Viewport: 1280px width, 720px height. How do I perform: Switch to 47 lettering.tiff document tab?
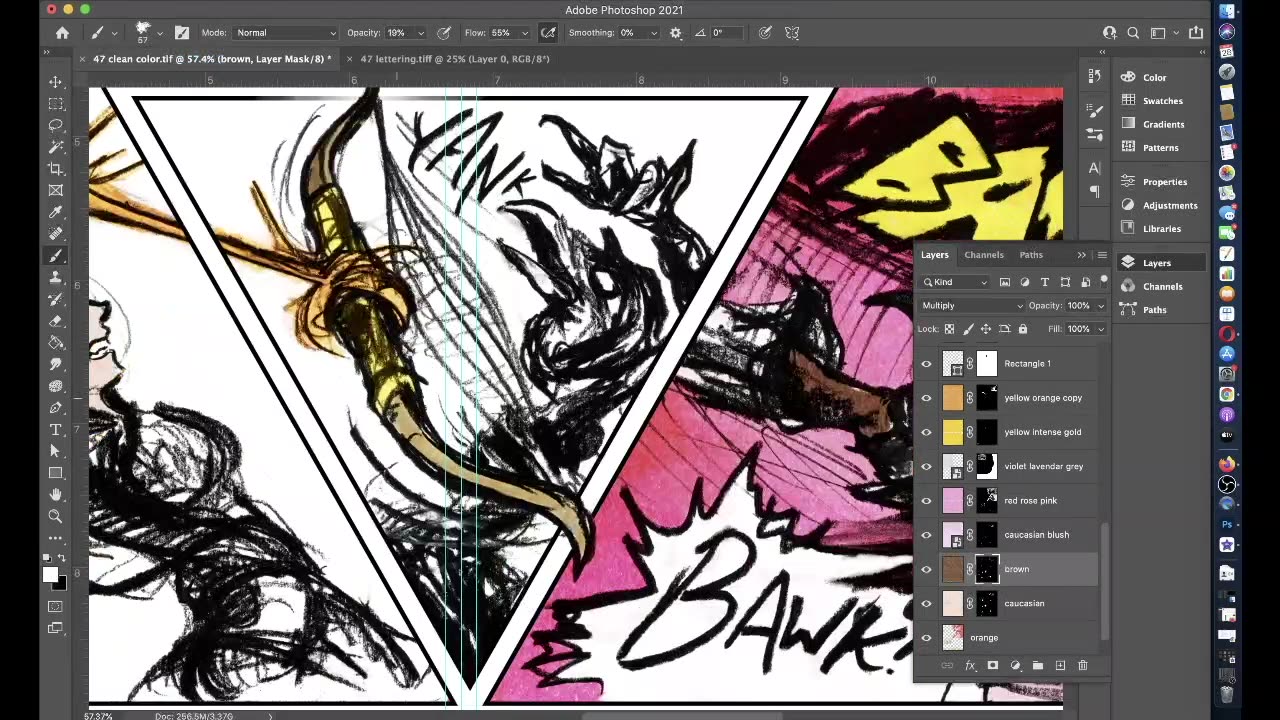click(454, 59)
